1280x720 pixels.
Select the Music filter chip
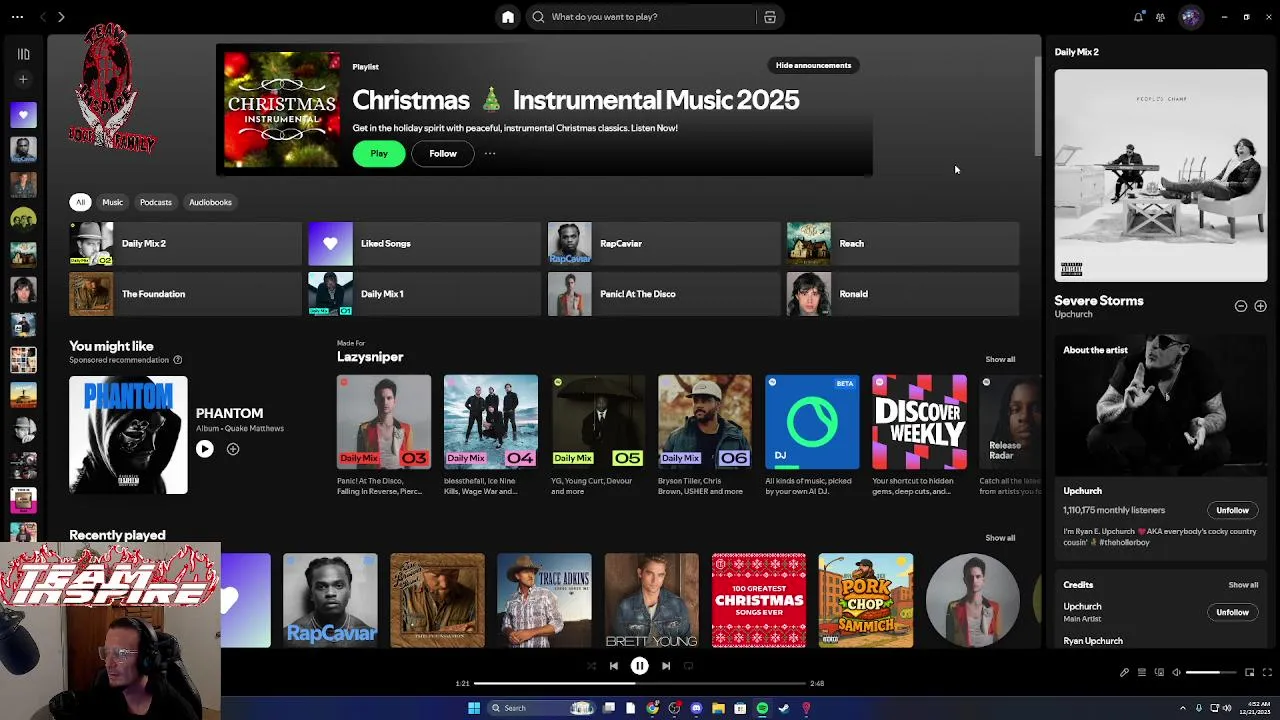[112, 202]
